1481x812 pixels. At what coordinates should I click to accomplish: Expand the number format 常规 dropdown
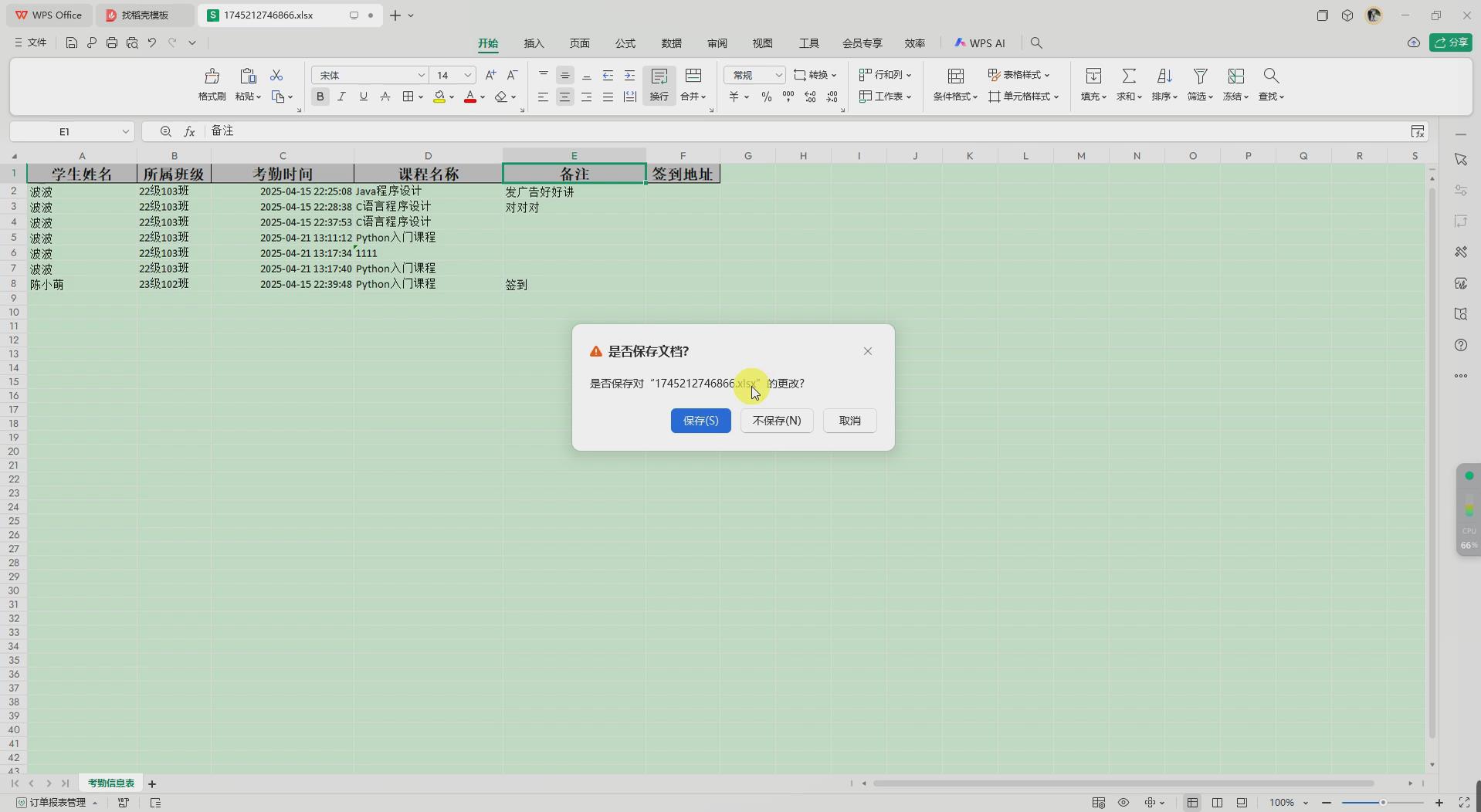[778, 75]
